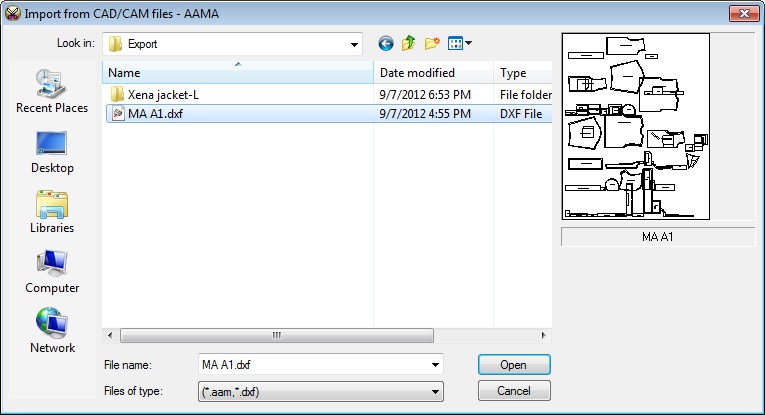Click the pattern preview thumbnail
Screen dimensions: 765x415
(636, 126)
